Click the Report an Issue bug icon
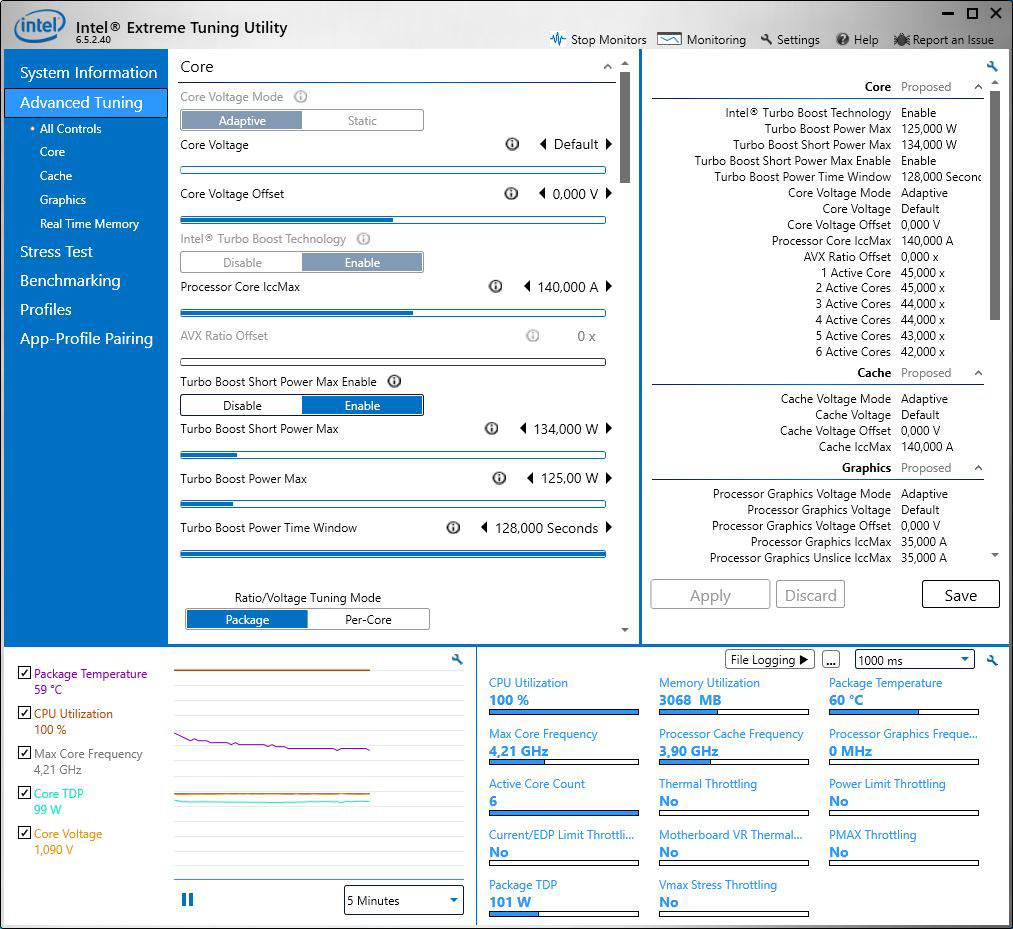The height and width of the screenshot is (929, 1013). pyautogui.click(x=901, y=40)
